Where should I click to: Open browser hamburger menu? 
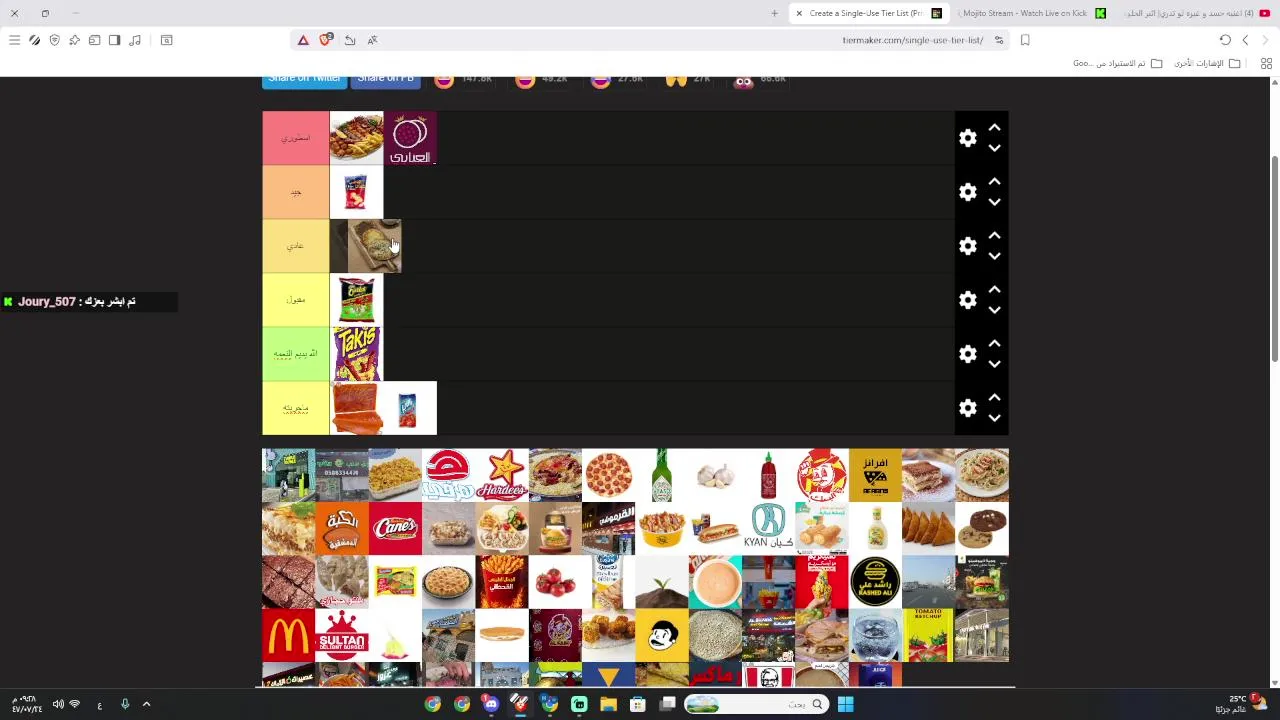pos(14,40)
